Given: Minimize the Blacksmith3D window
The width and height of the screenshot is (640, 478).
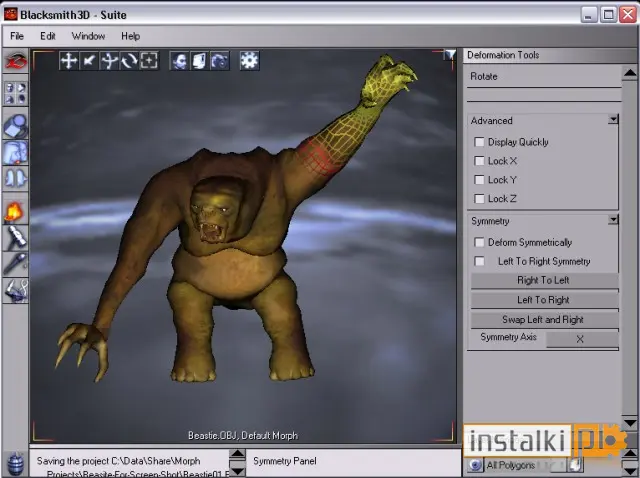Looking at the screenshot, I should tap(589, 15).
